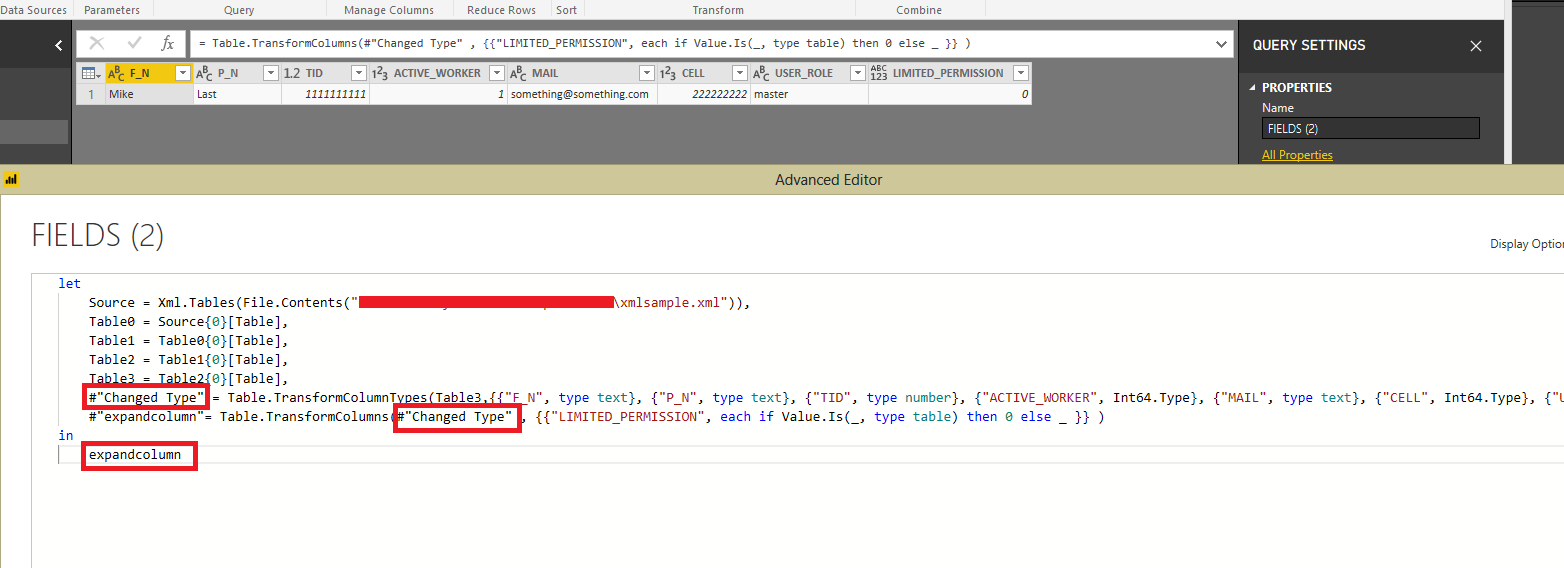This screenshot has height=568, width=1564.
Task: Select the LIMITED_PERMISSION value 0 cell
Action: (x=950, y=94)
